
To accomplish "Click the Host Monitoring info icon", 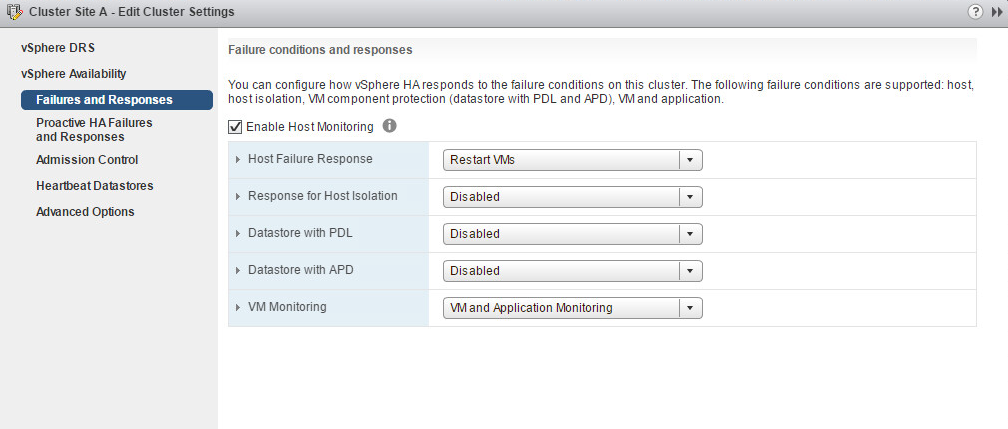I will point(390,126).
